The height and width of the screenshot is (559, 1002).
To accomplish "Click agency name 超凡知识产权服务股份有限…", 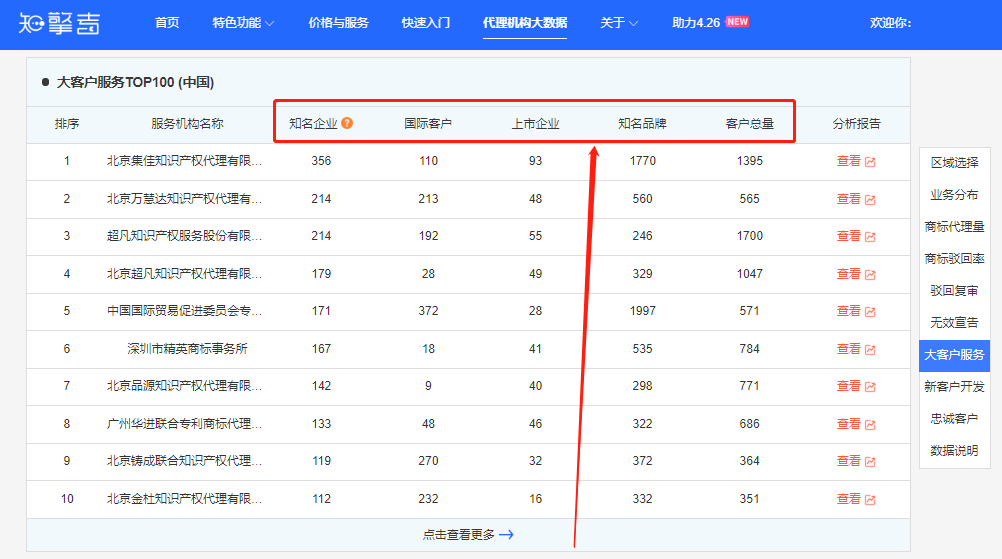I will [x=185, y=236].
